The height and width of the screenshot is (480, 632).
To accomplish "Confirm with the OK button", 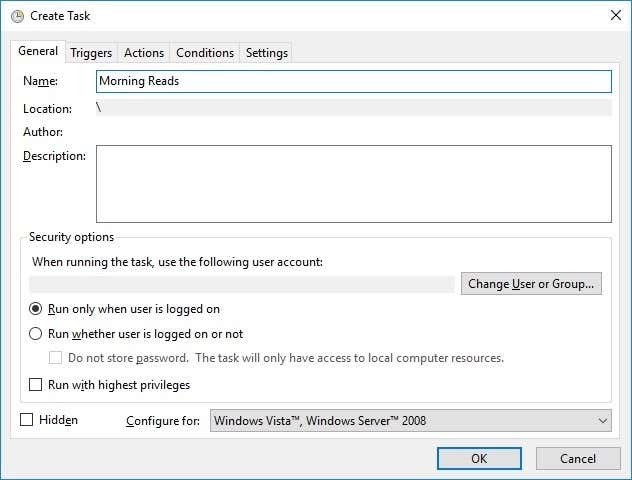I will [479, 459].
